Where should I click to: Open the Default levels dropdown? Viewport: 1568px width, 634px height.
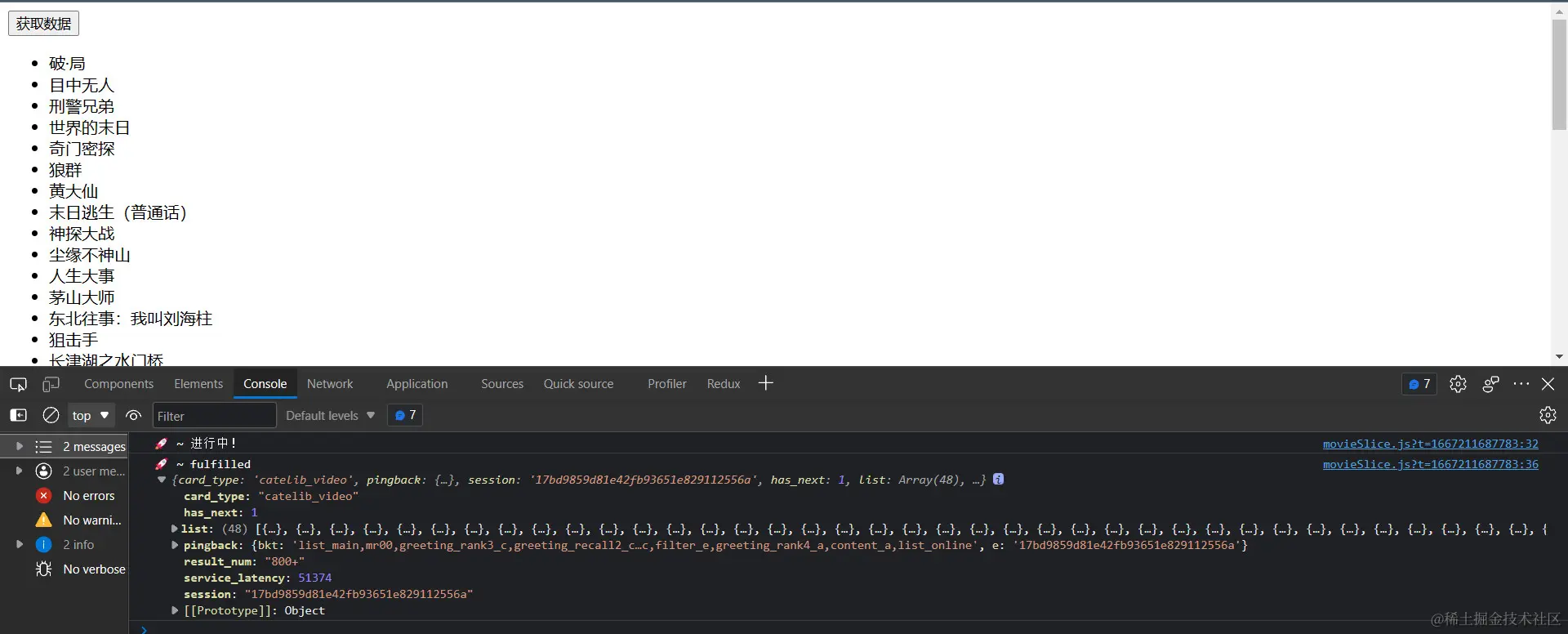tap(330, 415)
